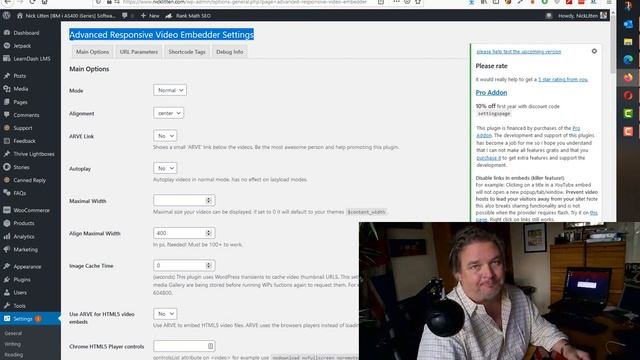Click the WordPress logo in admin bar
The height and width of the screenshot is (360, 640).
point(7,16)
